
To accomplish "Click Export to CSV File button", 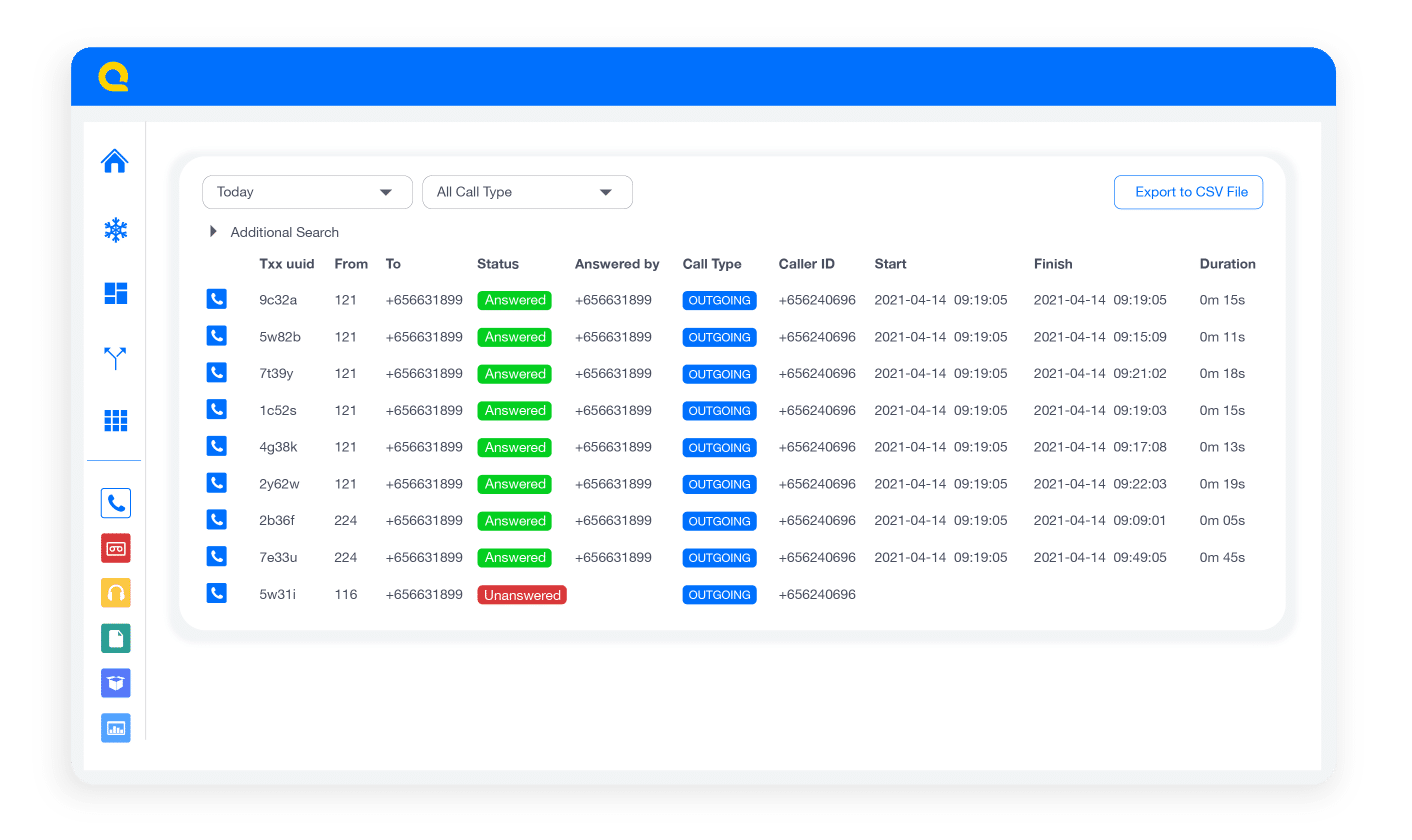I will tap(1188, 192).
